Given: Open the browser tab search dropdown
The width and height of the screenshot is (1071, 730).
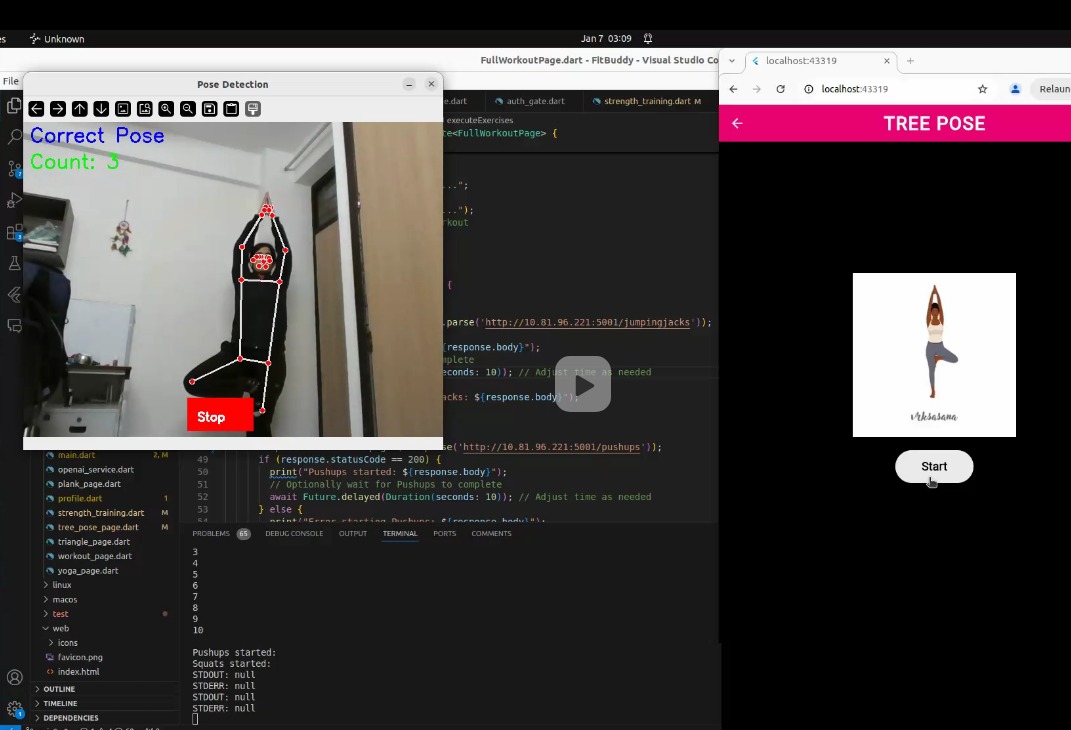Looking at the screenshot, I should click(x=732, y=61).
